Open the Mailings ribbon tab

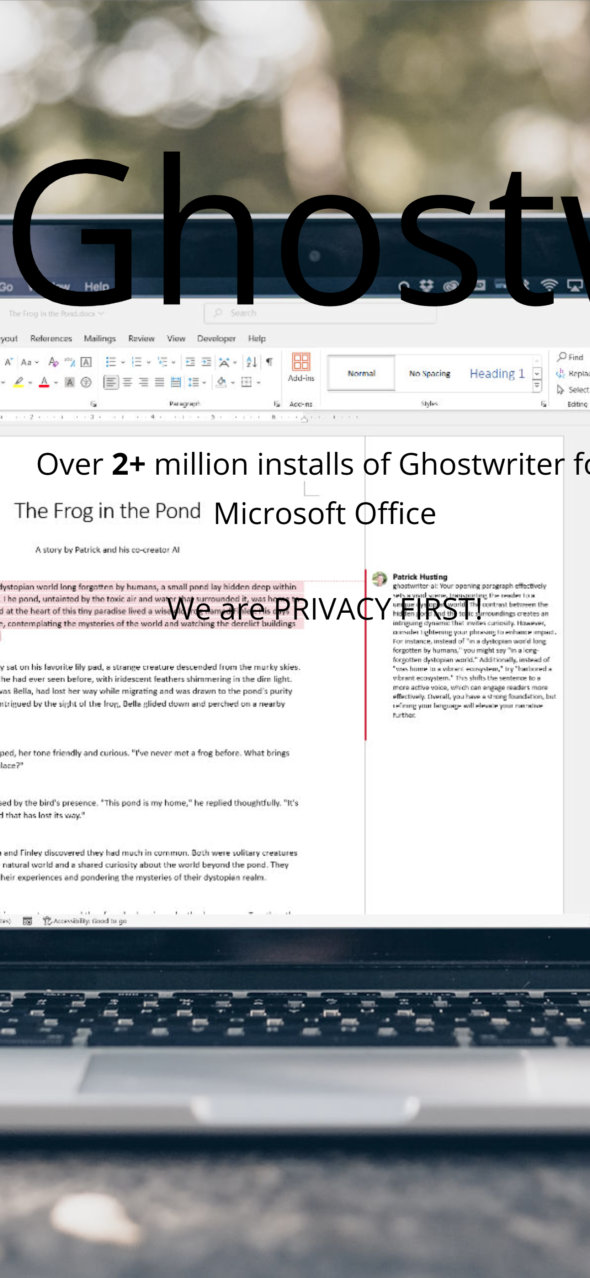[99, 338]
